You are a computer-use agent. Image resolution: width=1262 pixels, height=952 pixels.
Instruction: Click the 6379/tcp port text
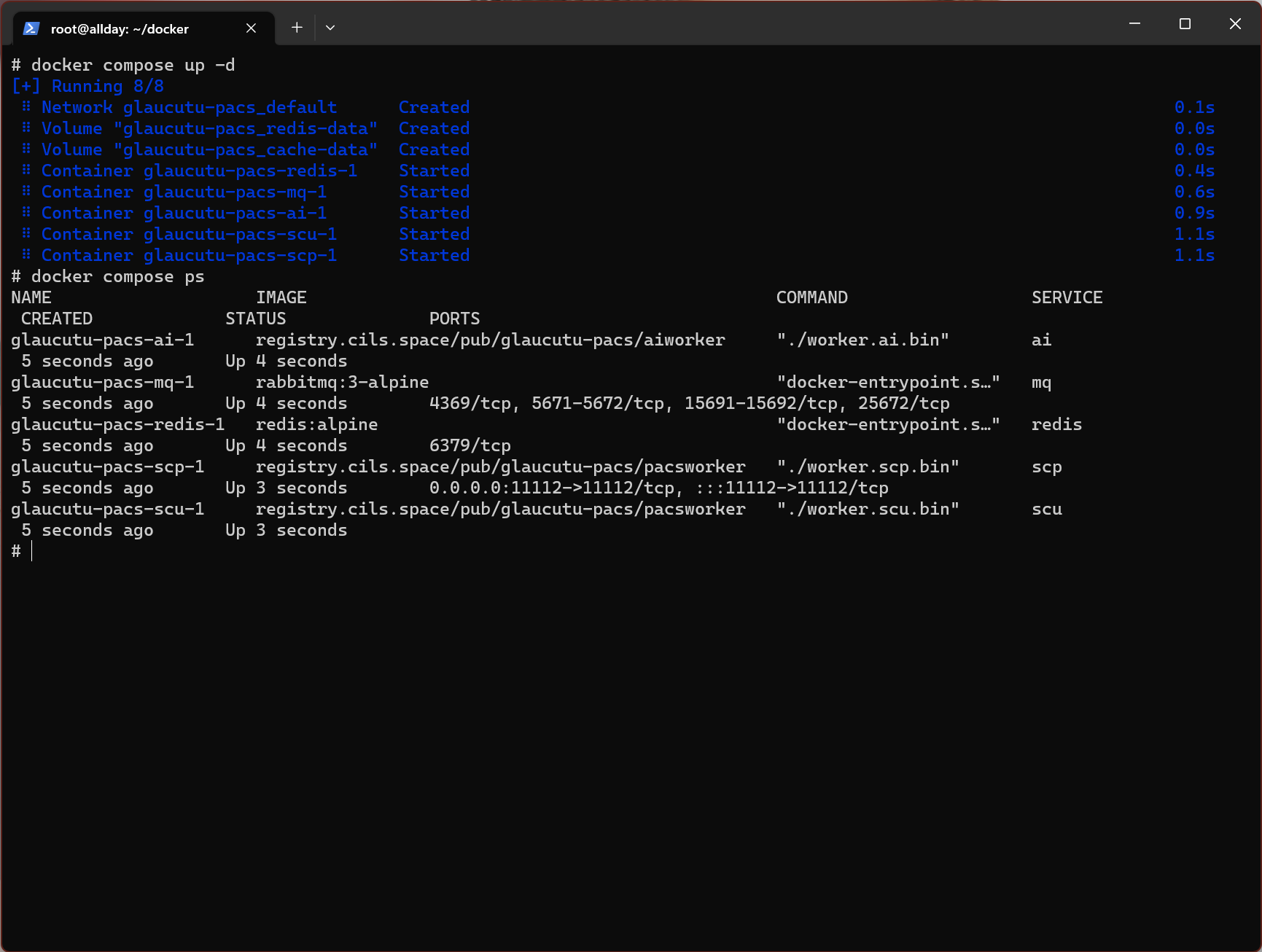pos(470,446)
